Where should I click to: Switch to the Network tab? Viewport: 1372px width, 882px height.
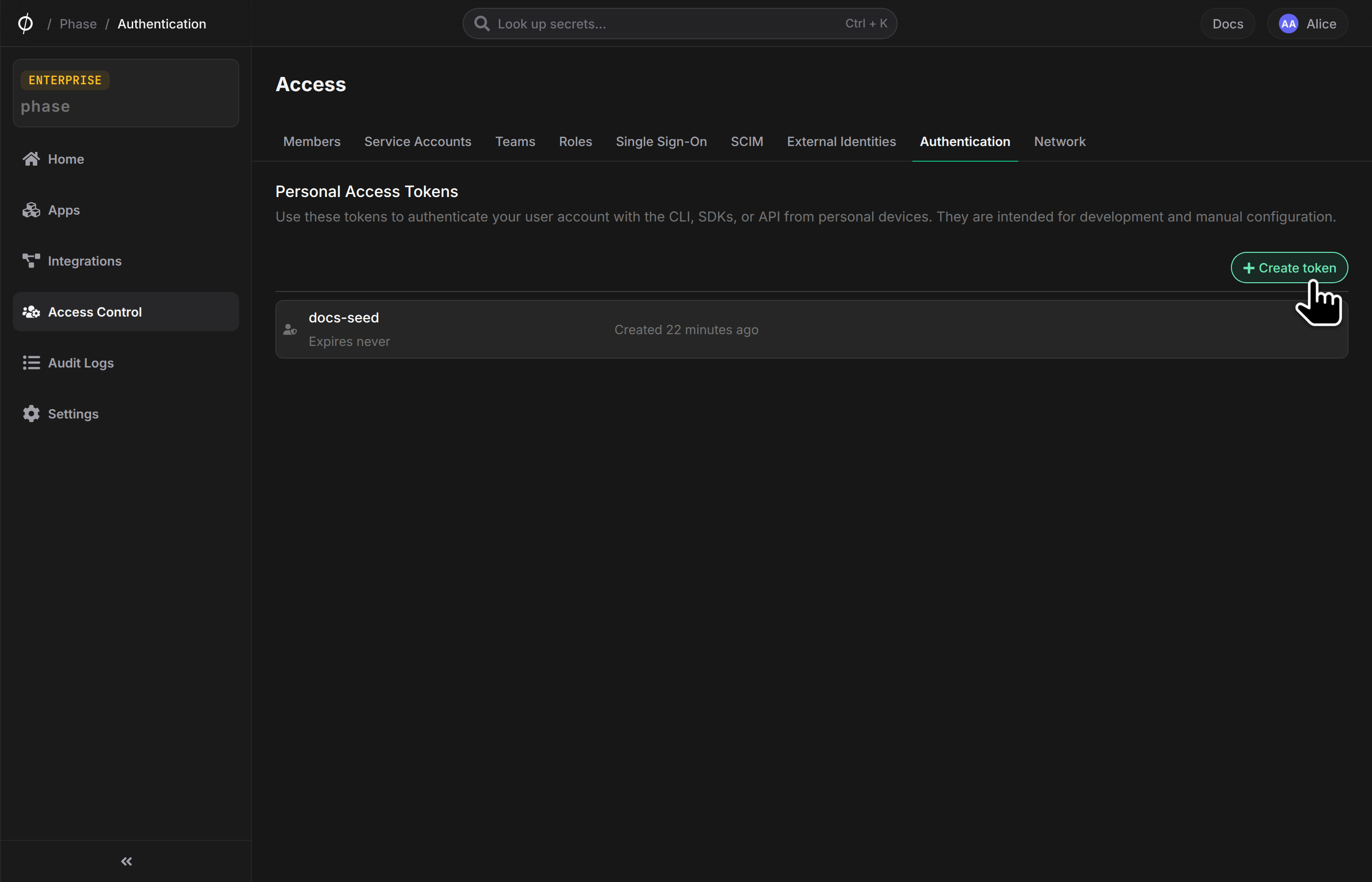coord(1059,142)
